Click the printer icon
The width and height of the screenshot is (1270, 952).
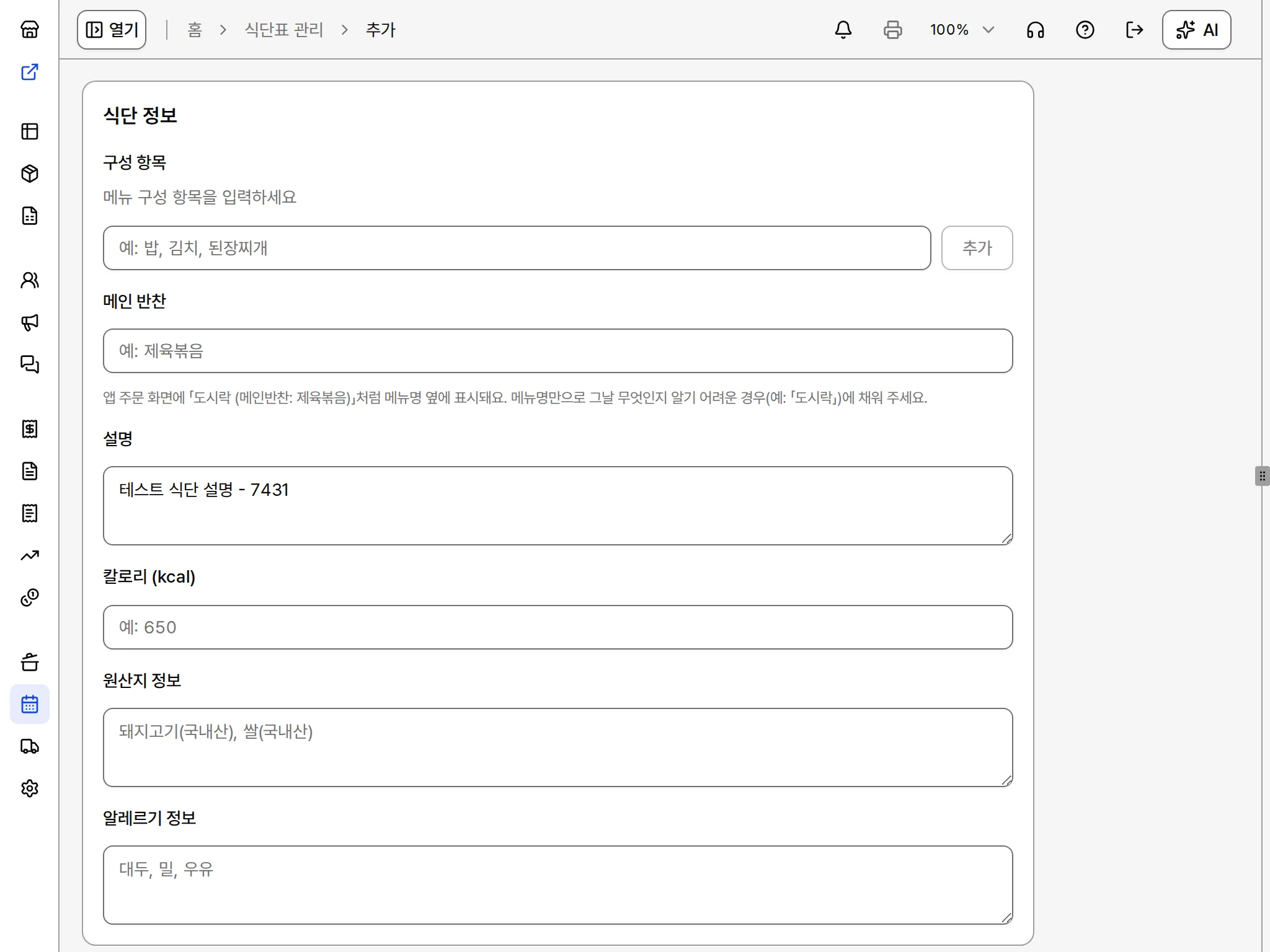pos(893,30)
